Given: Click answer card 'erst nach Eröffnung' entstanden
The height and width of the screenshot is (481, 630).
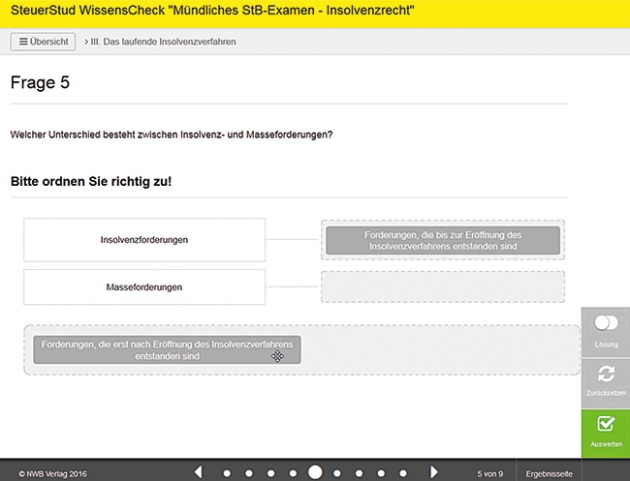Looking at the screenshot, I should (x=167, y=350).
